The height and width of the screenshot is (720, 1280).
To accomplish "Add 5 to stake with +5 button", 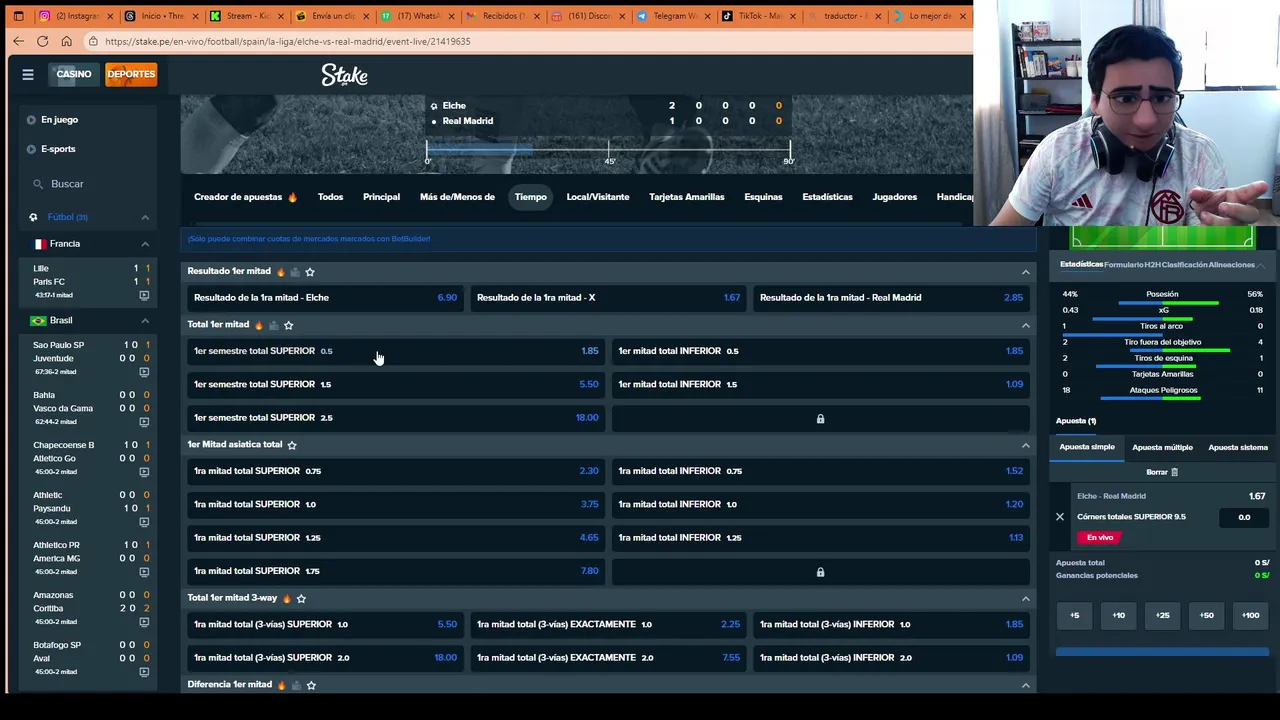I will [x=1074, y=616].
